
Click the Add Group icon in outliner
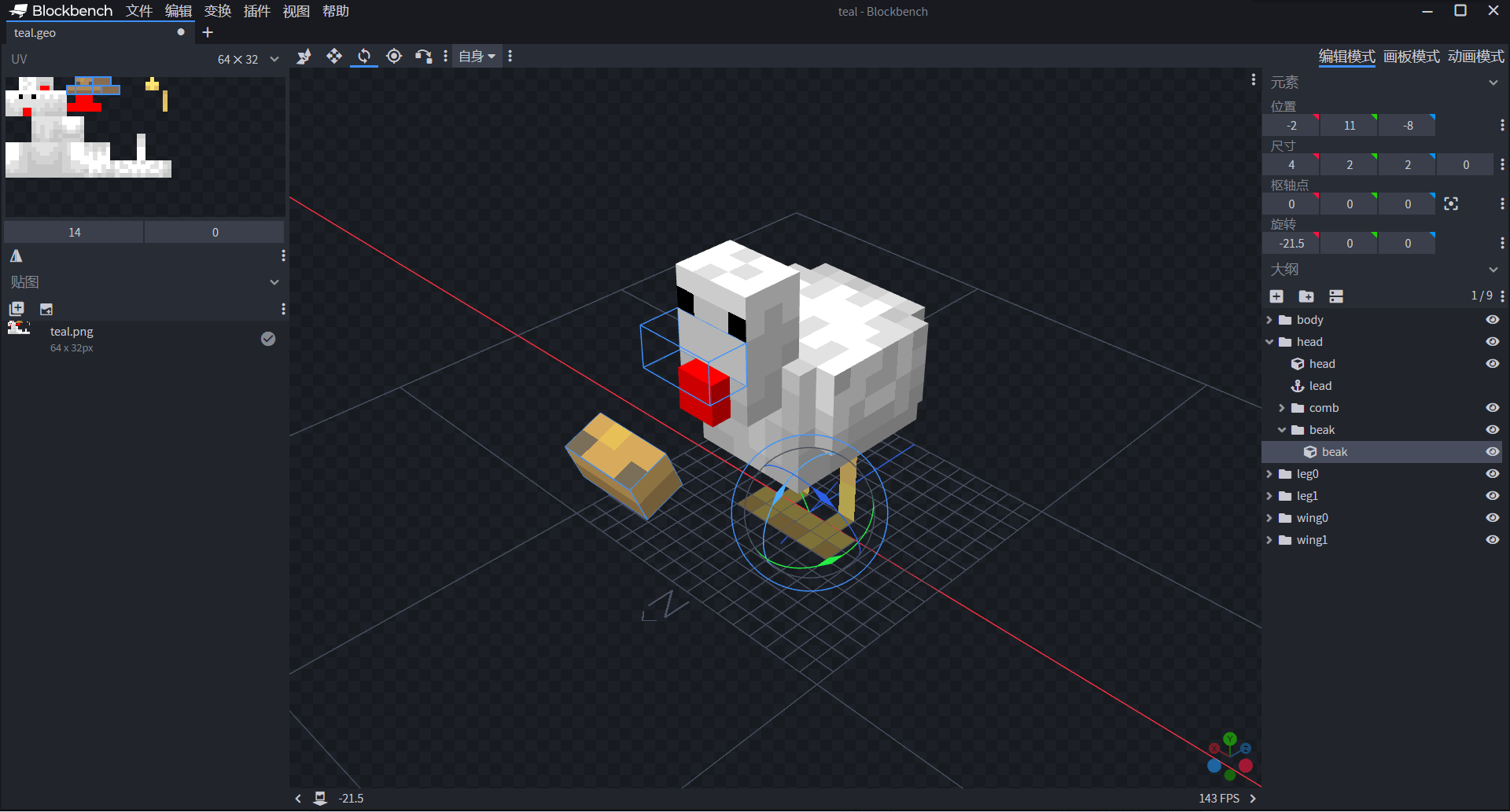click(1306, 296)
